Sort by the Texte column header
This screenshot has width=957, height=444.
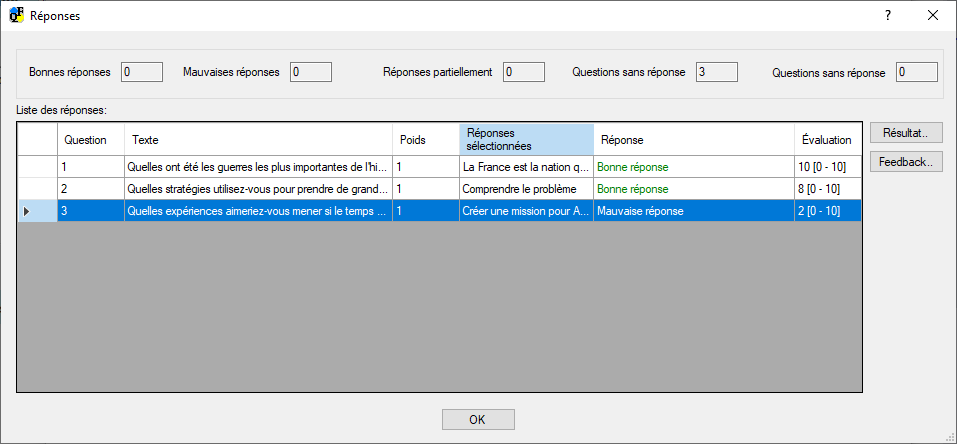click(x=257, y=140)
